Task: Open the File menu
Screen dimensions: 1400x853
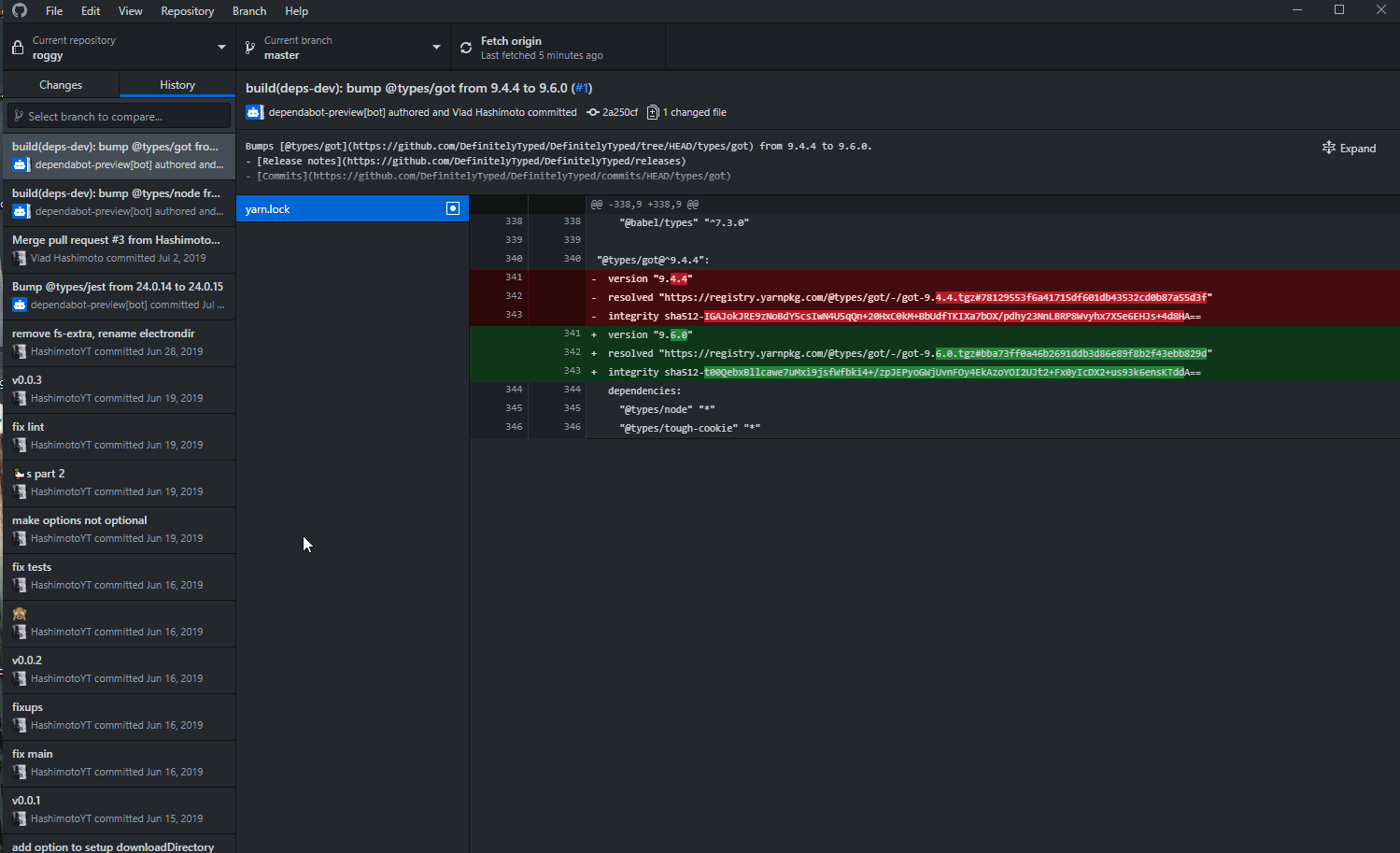Action: point(54,11)
